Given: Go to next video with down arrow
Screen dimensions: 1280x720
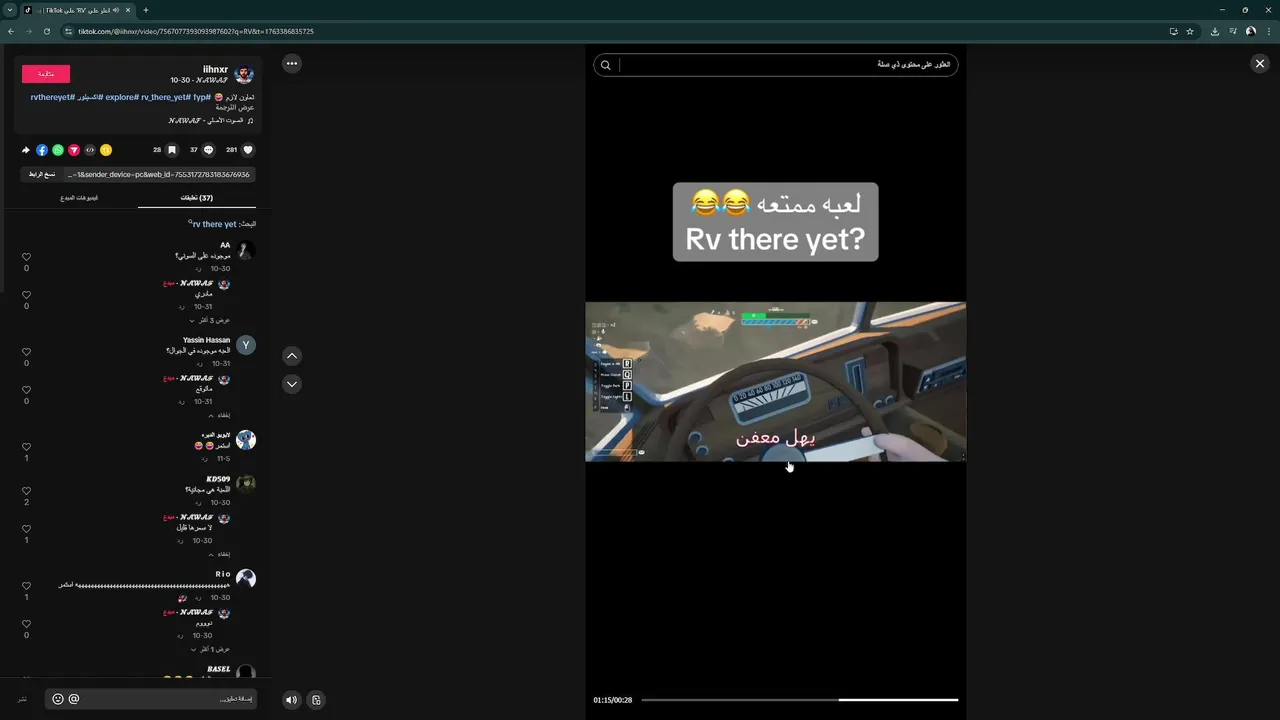Looking at the screenshot, I should (291, 384).
